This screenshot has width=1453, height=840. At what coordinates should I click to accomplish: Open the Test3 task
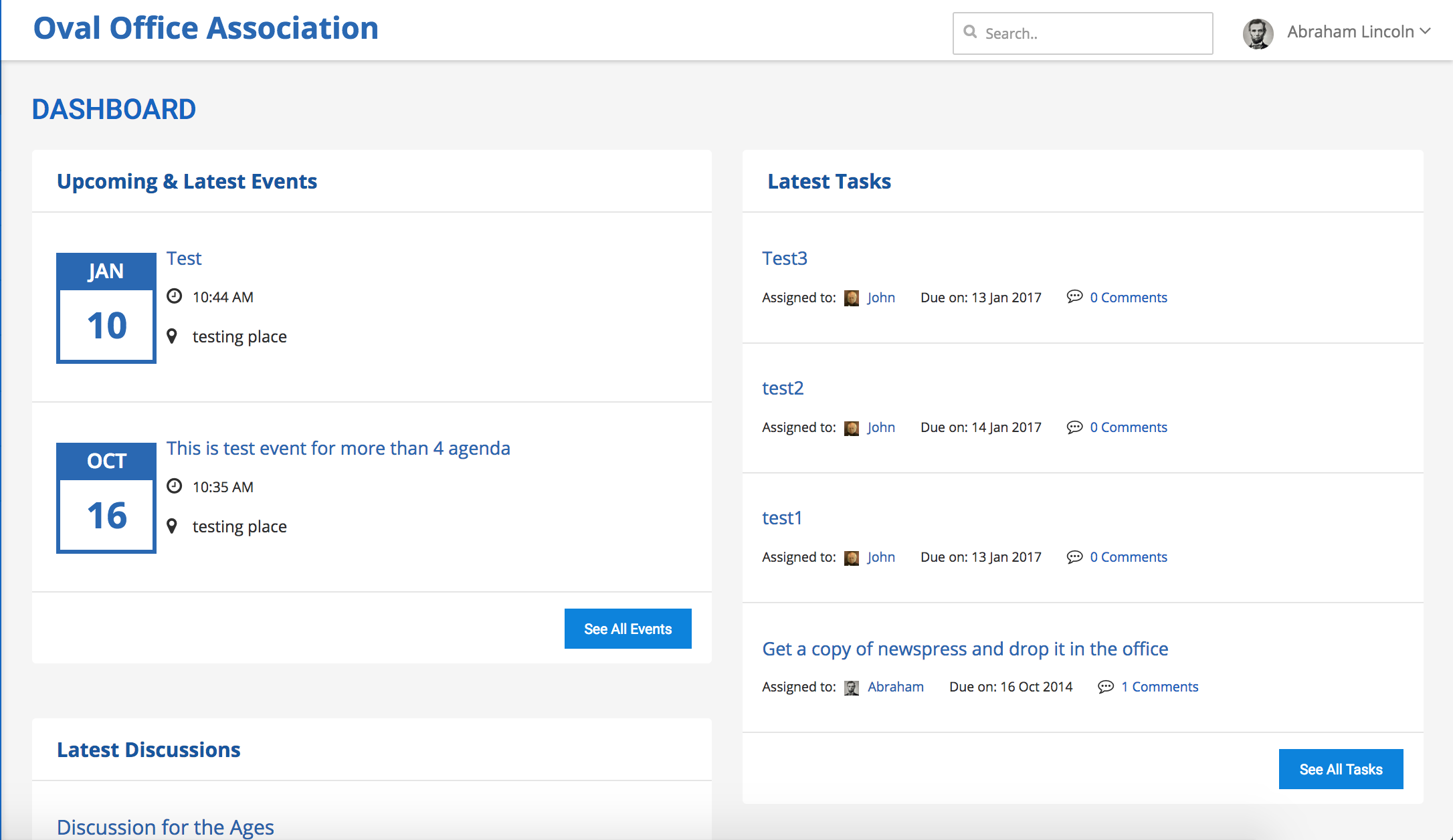point(785,258)
